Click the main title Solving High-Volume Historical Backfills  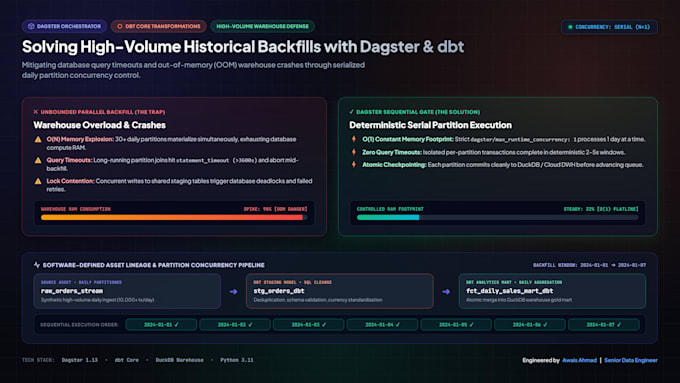point(243,46)
